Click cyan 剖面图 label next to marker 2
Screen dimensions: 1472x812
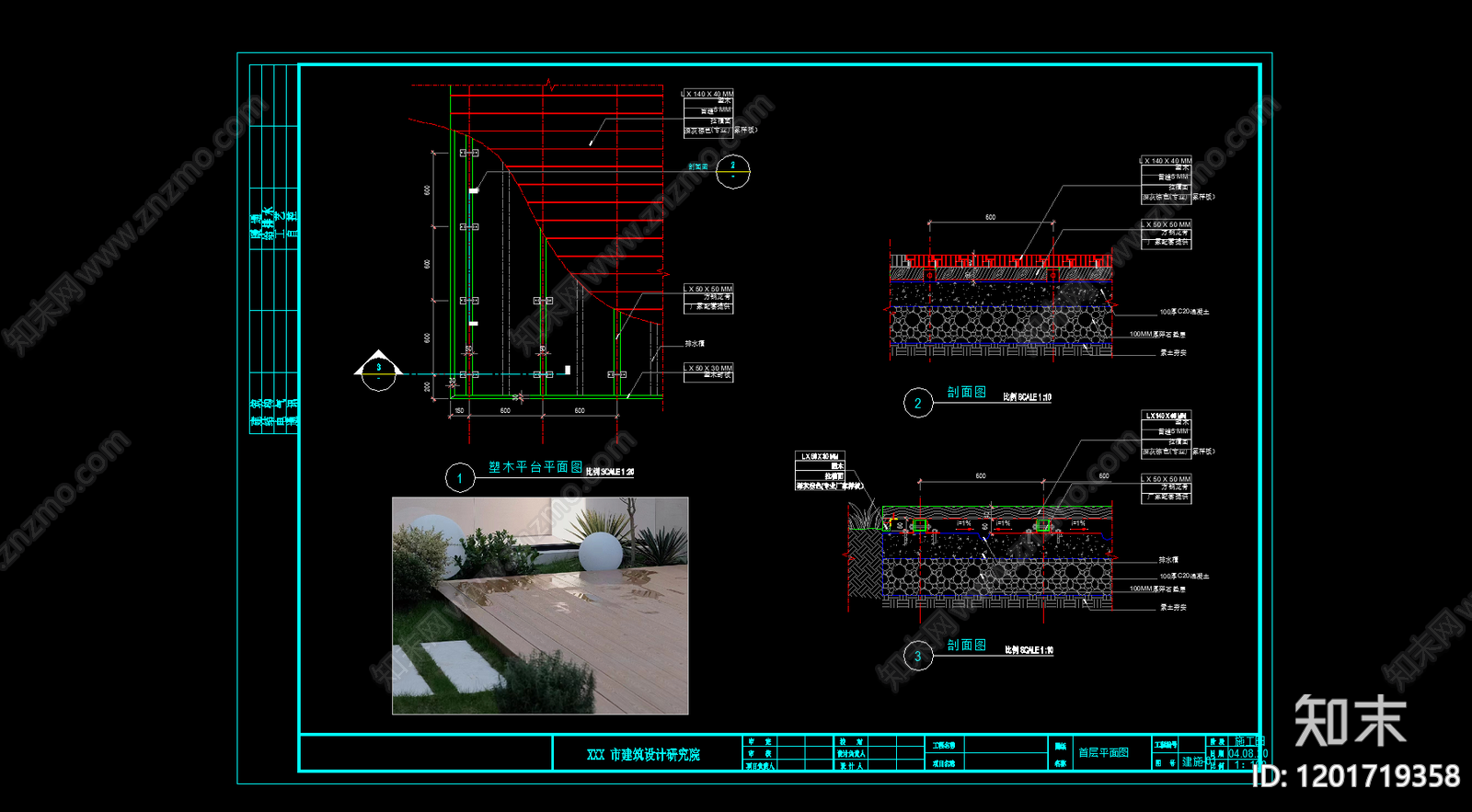698,166
